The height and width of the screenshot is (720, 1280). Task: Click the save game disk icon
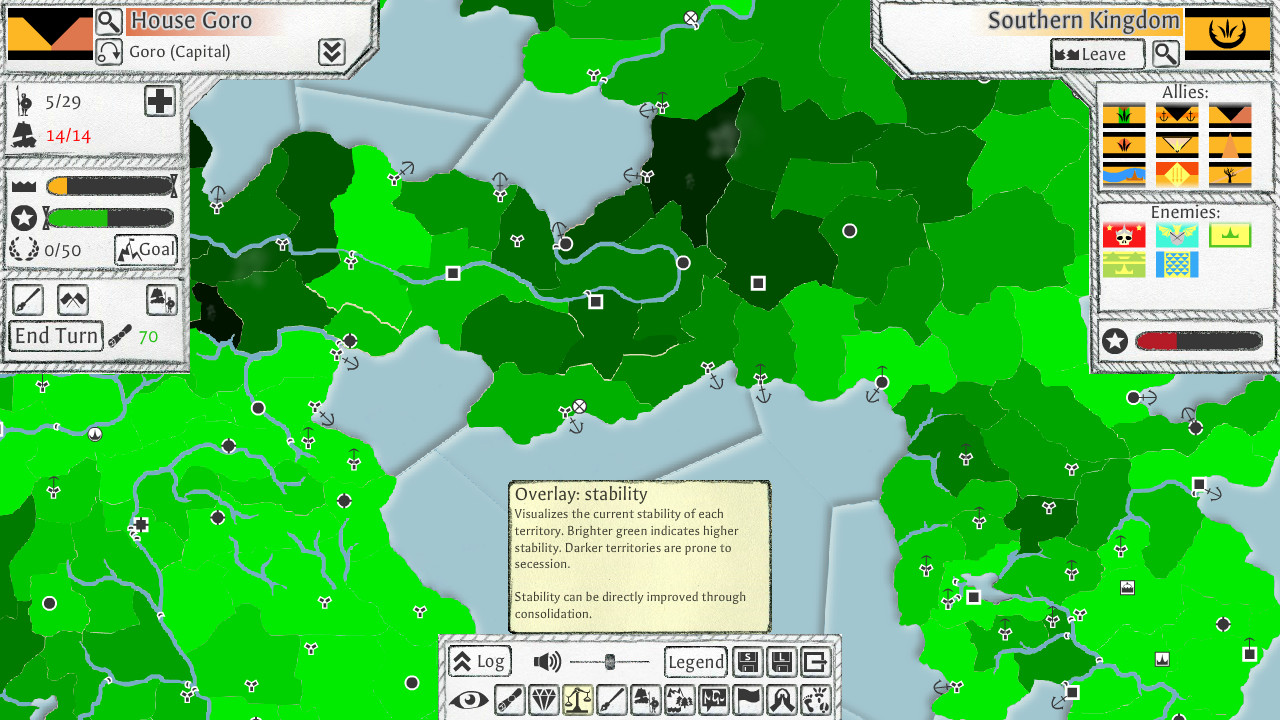pyautogui.click(x=749, y=662)
